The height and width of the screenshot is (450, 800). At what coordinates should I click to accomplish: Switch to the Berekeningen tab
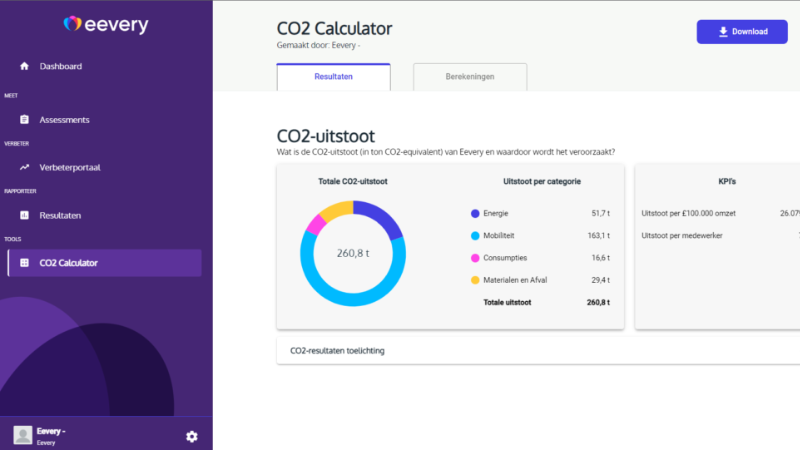pos(470,77)
